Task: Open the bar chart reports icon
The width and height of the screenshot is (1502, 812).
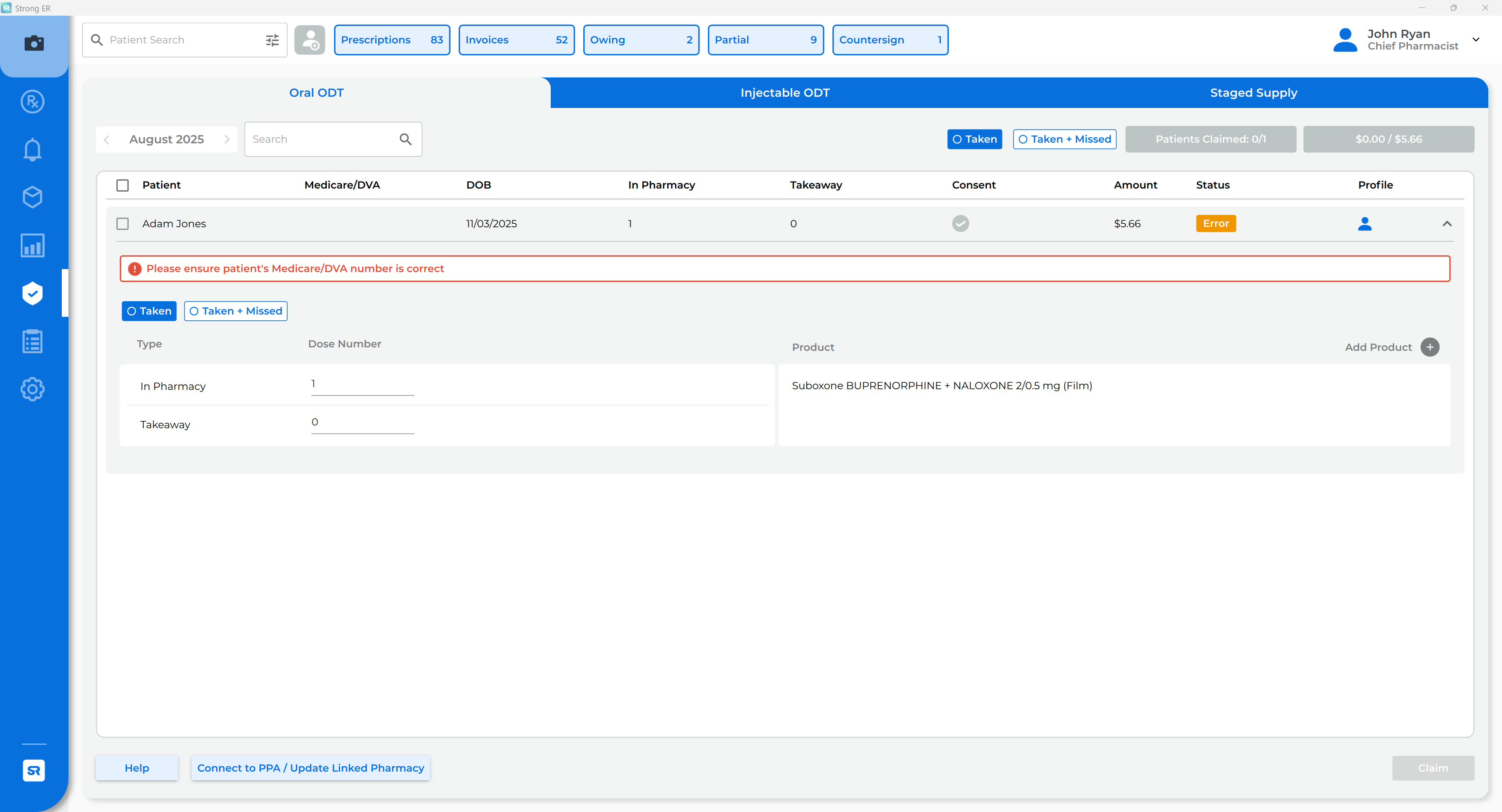Action: click(32, 245)
